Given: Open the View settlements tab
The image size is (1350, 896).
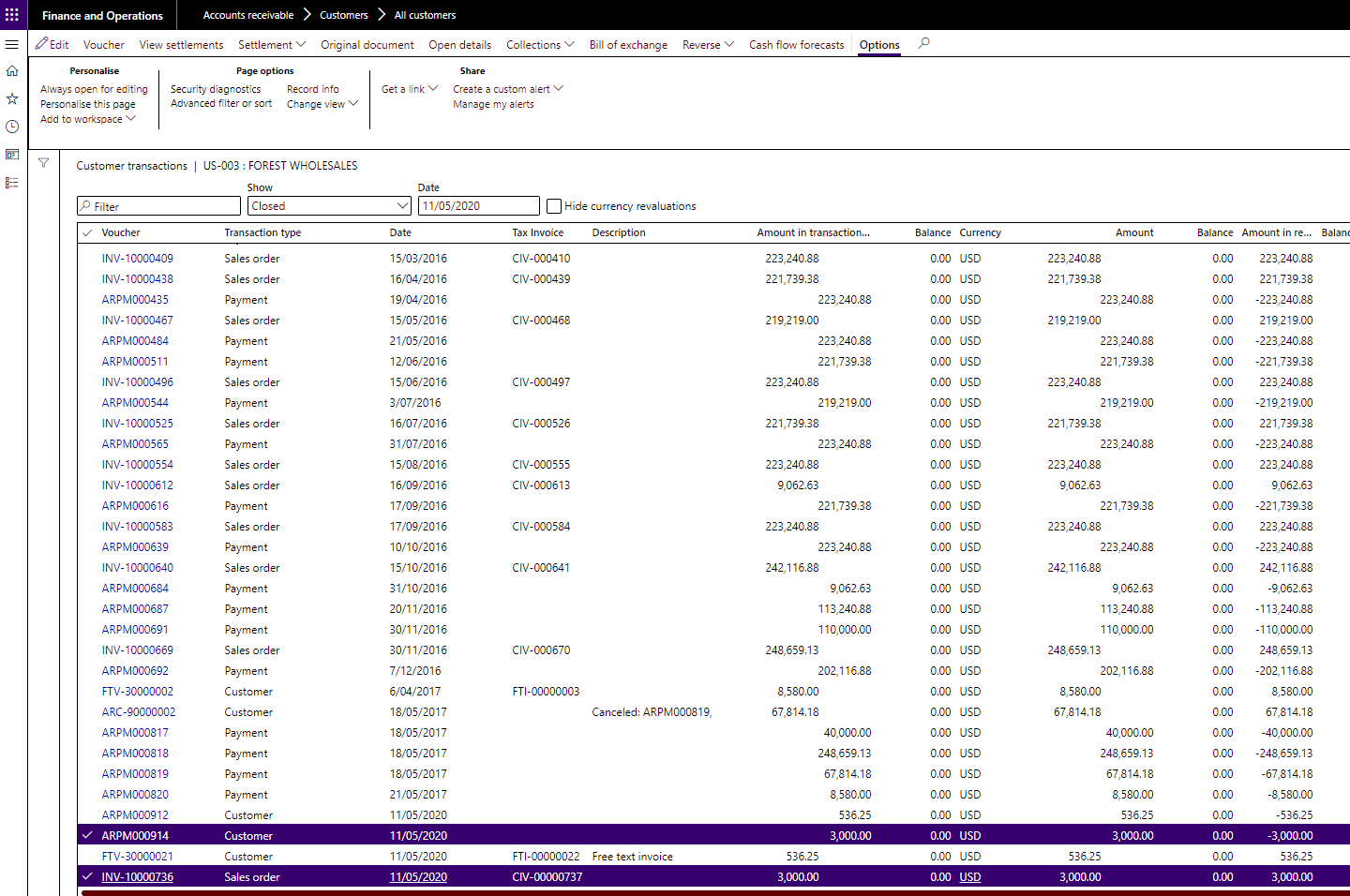Looking at the screenshot, I should tap(181, 45).
